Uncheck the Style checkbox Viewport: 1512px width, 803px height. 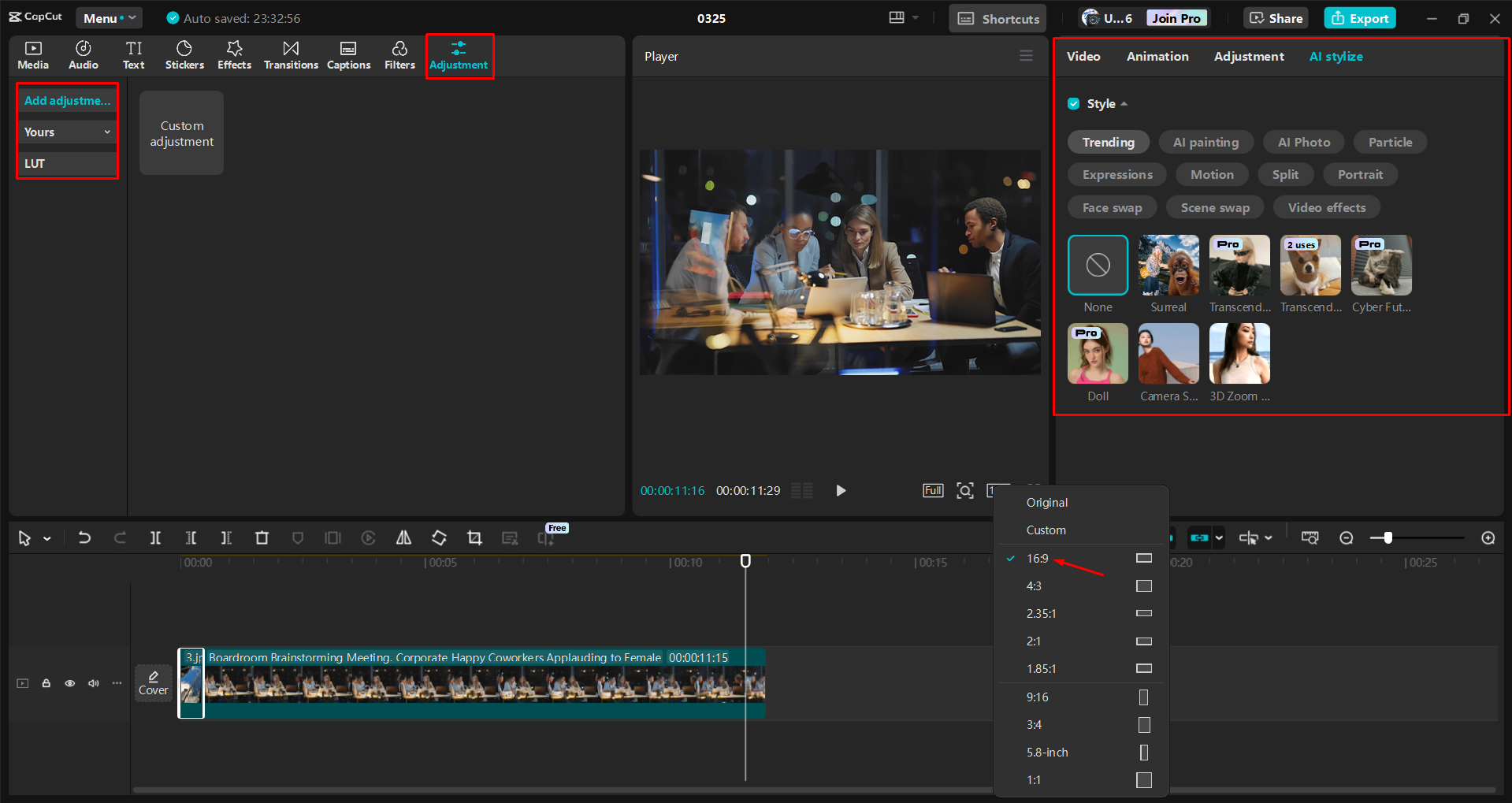click(x=1074, y=103)
